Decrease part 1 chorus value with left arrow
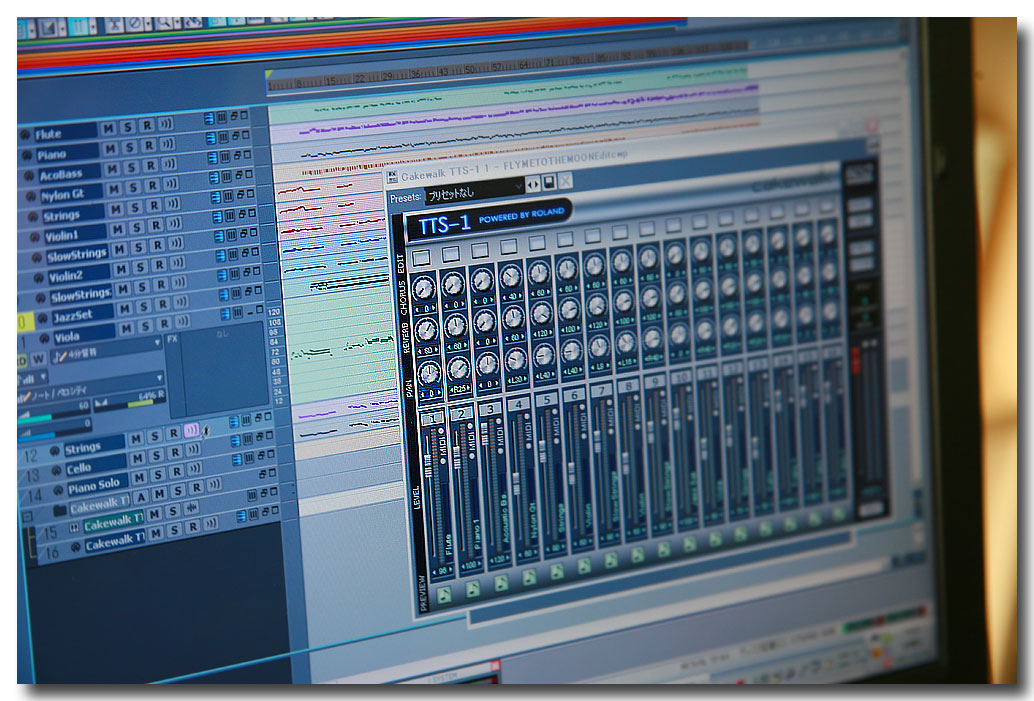 point(417,309)
